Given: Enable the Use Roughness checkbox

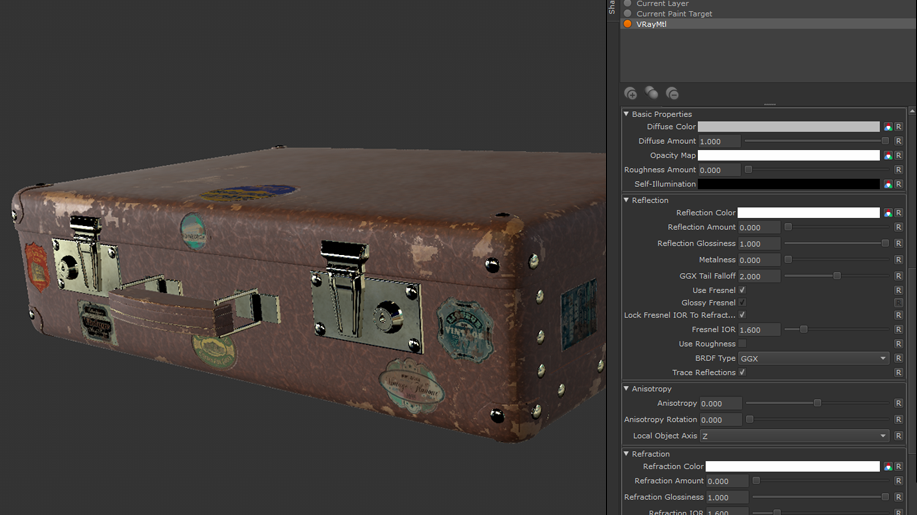Looking at the screenshot, I should click(x=742, y=344).
